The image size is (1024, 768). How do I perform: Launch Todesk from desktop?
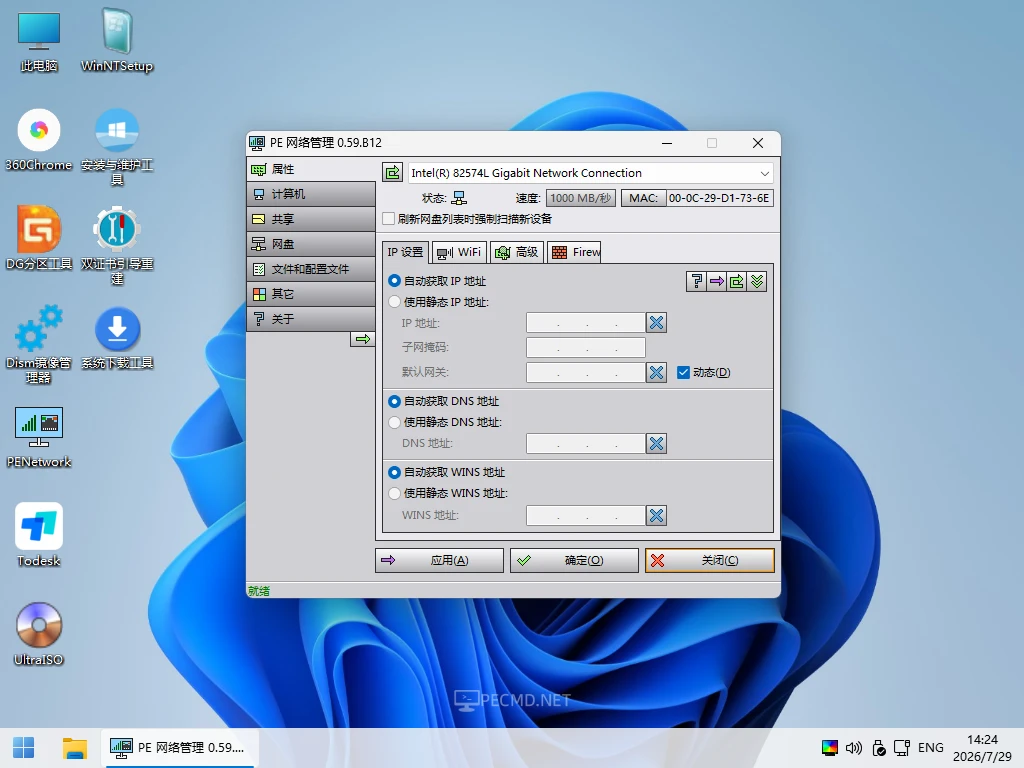pos(39,536)
